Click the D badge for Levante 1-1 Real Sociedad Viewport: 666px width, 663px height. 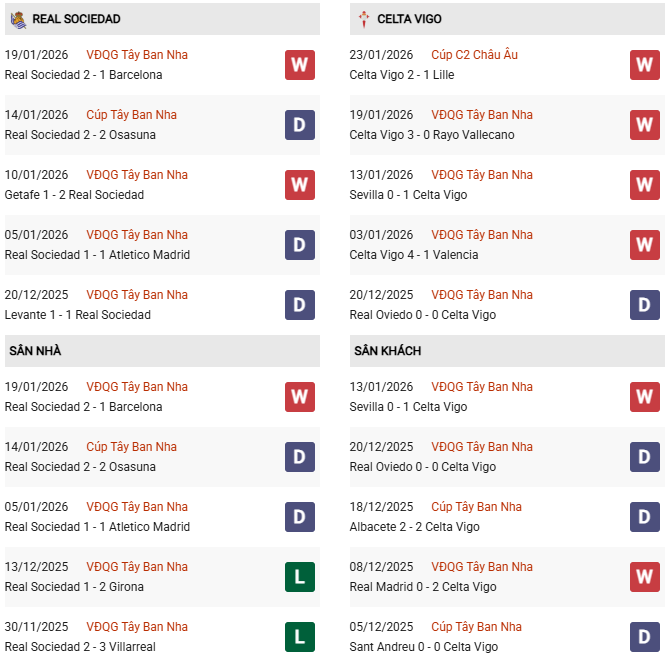tap(300, 305)
